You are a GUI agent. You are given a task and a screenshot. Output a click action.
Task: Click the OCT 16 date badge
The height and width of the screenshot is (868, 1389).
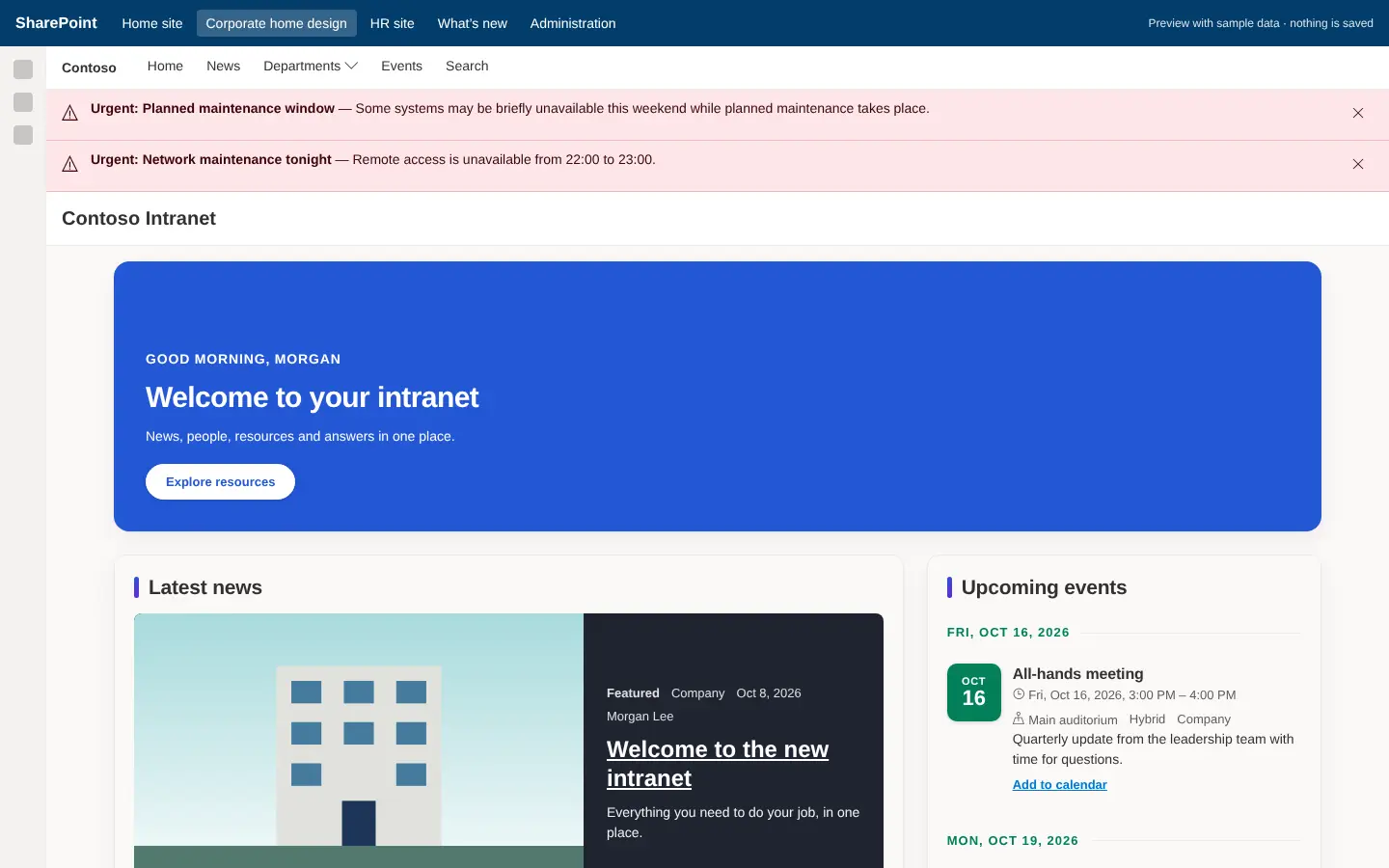point(973,692)
